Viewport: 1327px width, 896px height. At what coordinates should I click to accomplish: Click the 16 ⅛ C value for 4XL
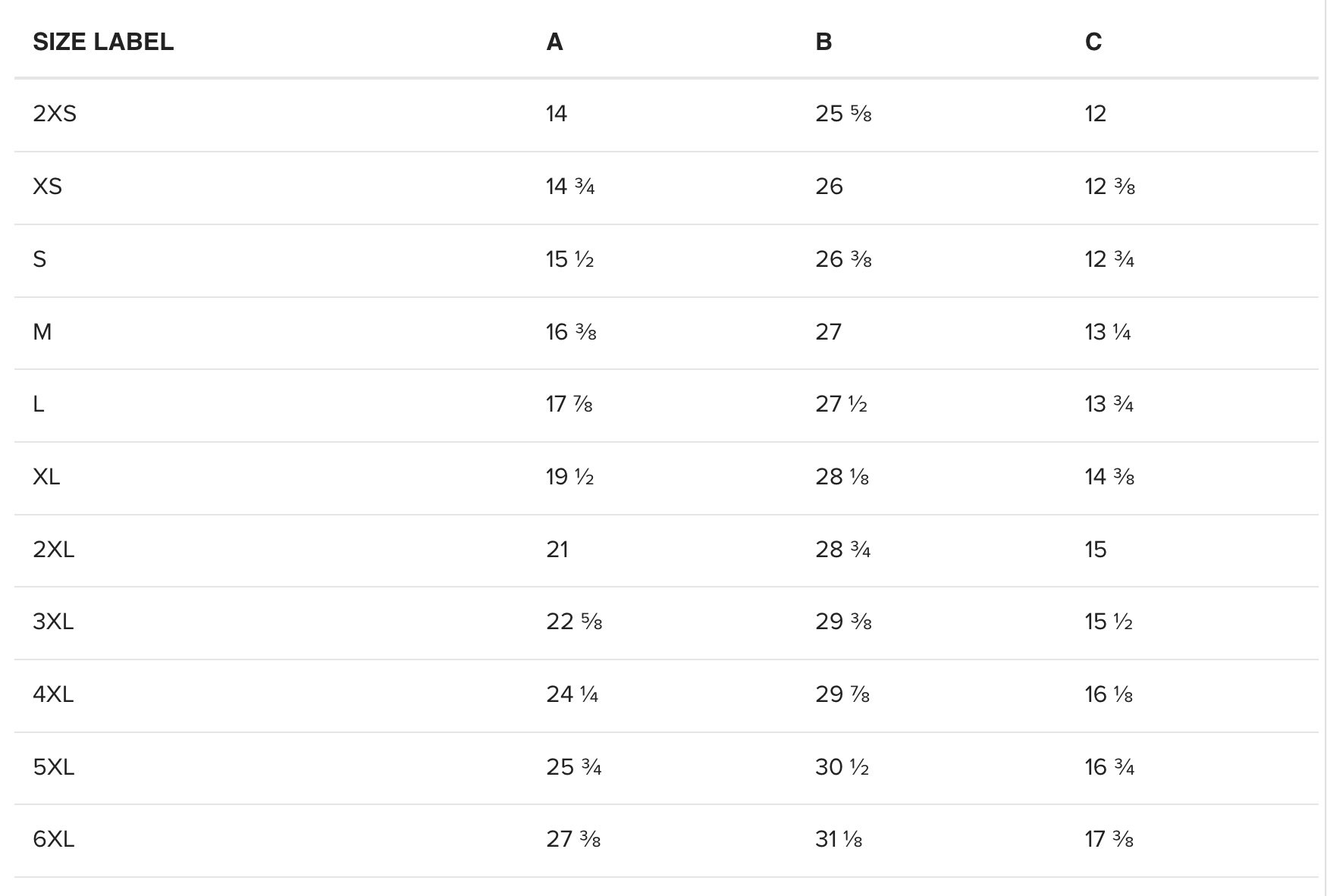1109,694
